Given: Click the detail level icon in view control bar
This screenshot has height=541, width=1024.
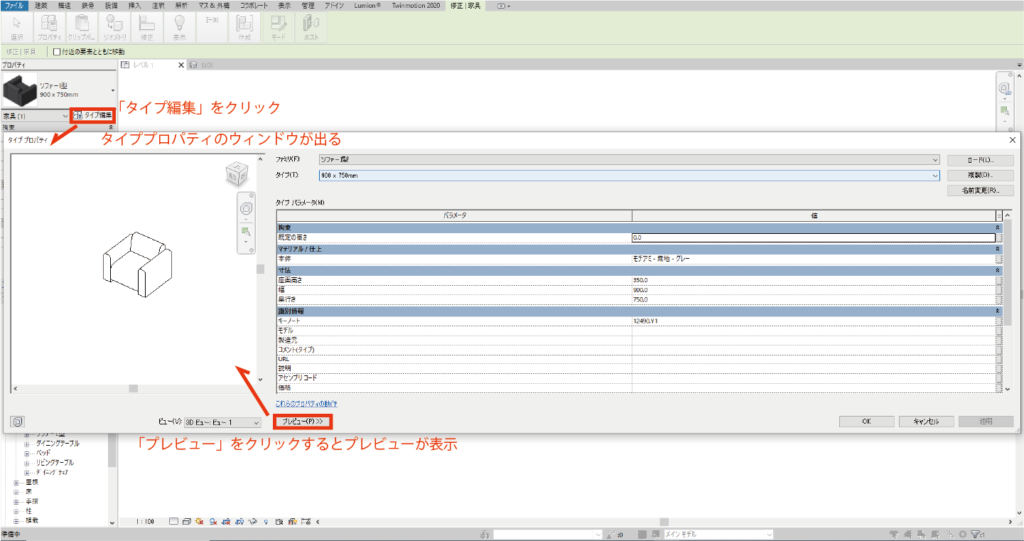Looking at the screenshot, I should point(173,521).
